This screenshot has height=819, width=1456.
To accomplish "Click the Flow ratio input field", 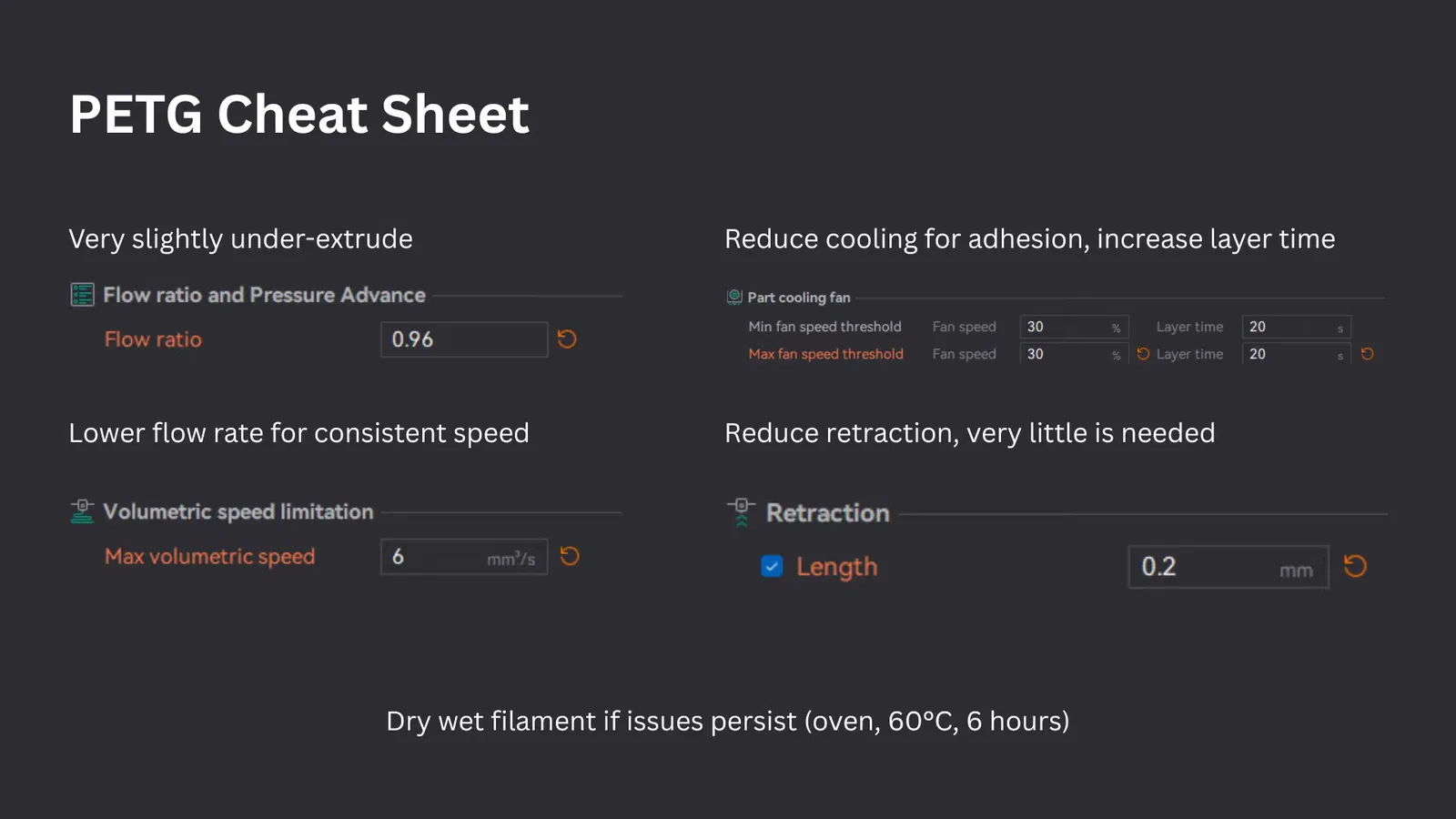I will pos(463,339).
